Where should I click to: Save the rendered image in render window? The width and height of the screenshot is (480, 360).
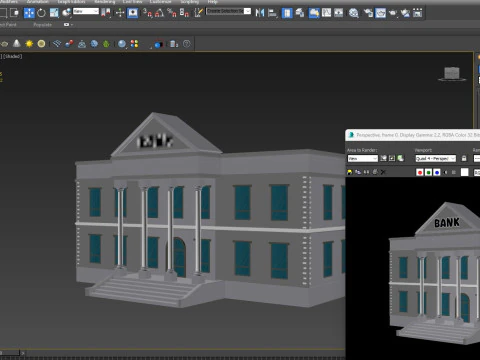coord(350,172)
